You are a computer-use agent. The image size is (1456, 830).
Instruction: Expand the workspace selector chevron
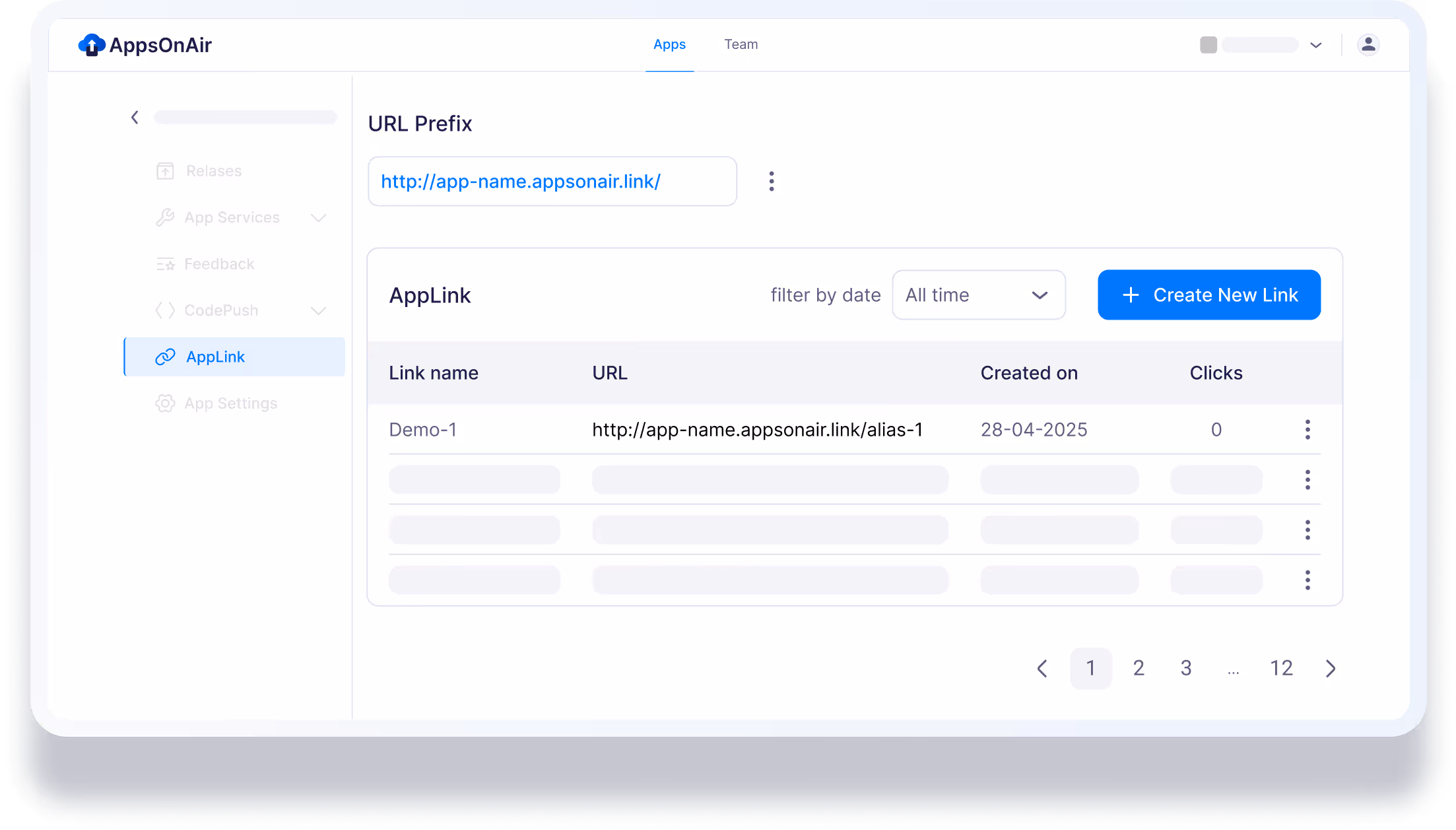[x=1315, y=45]
